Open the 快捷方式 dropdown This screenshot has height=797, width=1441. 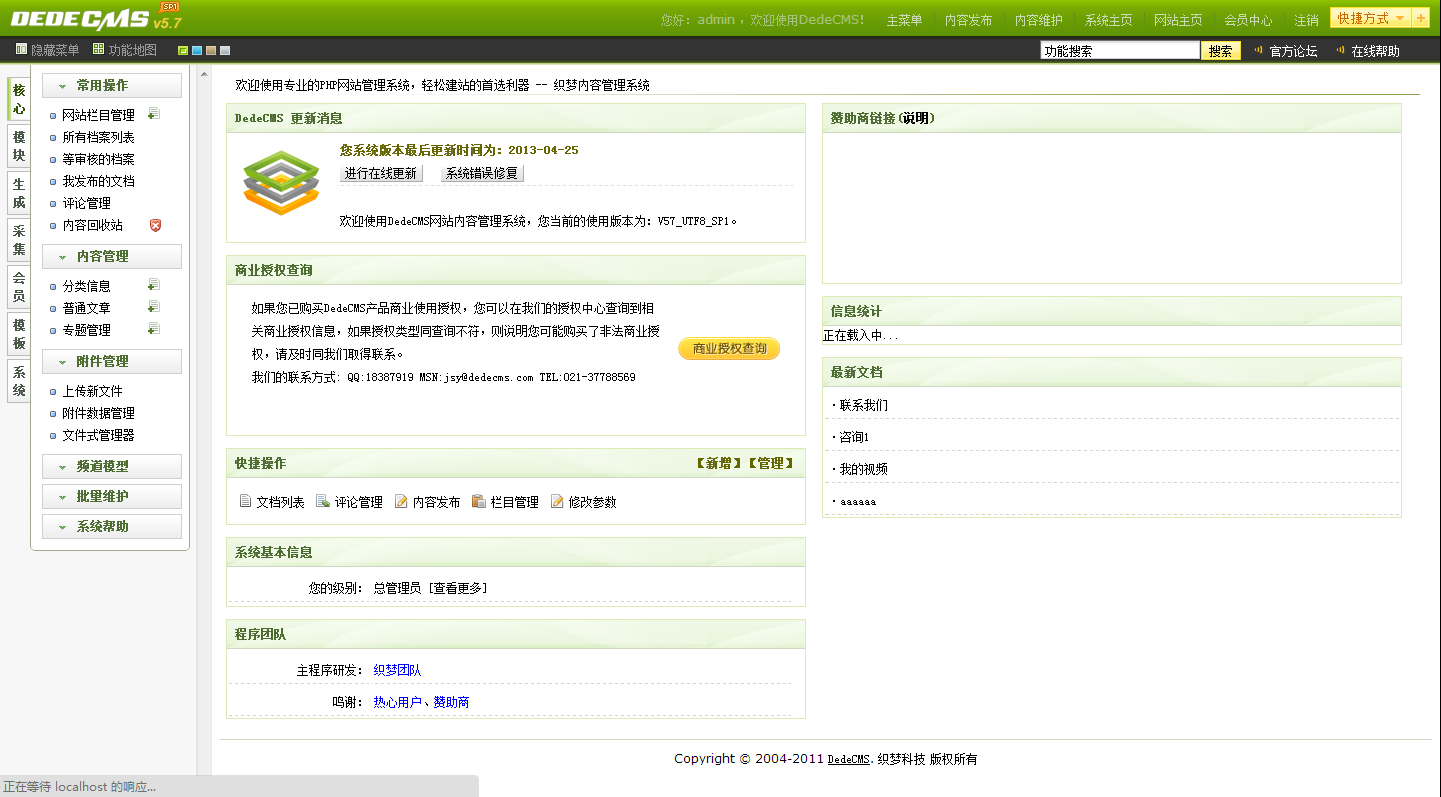click(1370, 18)
